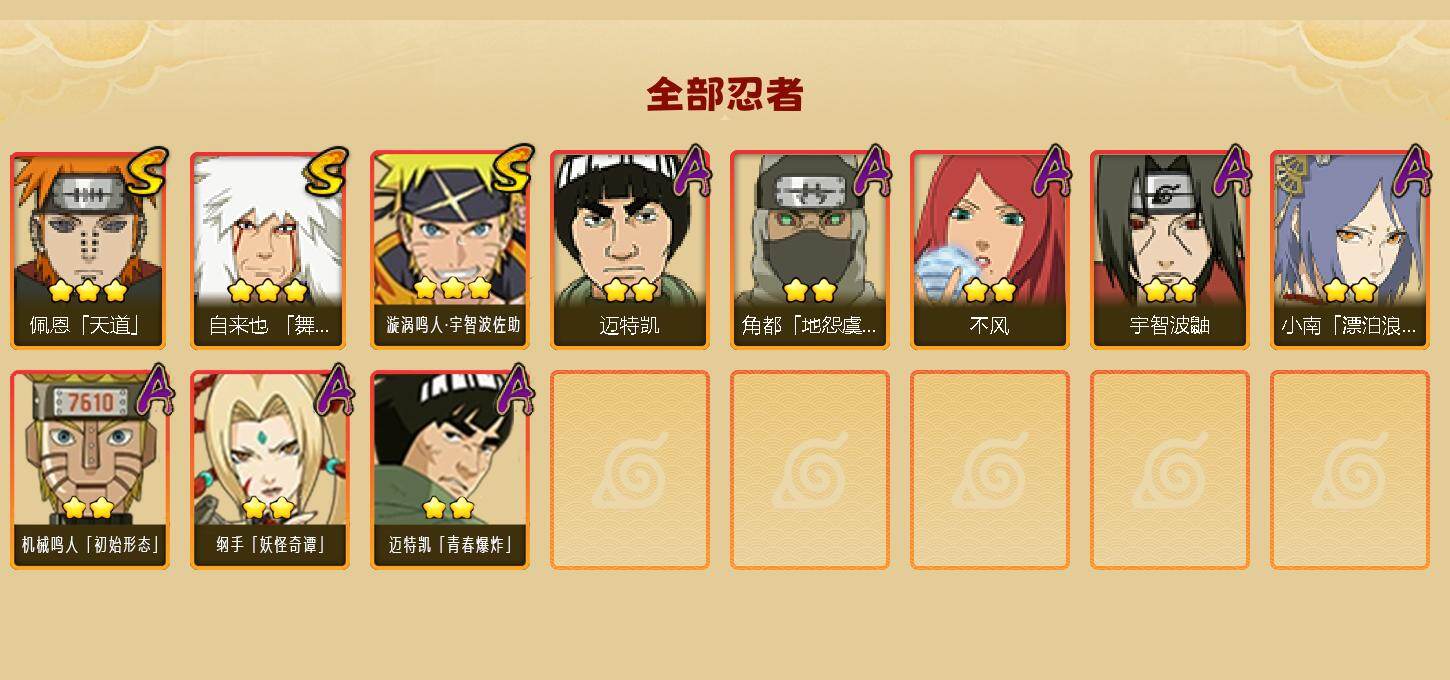This screenshot has height=680, width=1450.
Task: Click the three stars on 佩恩 card
Action: pos(88,291)
